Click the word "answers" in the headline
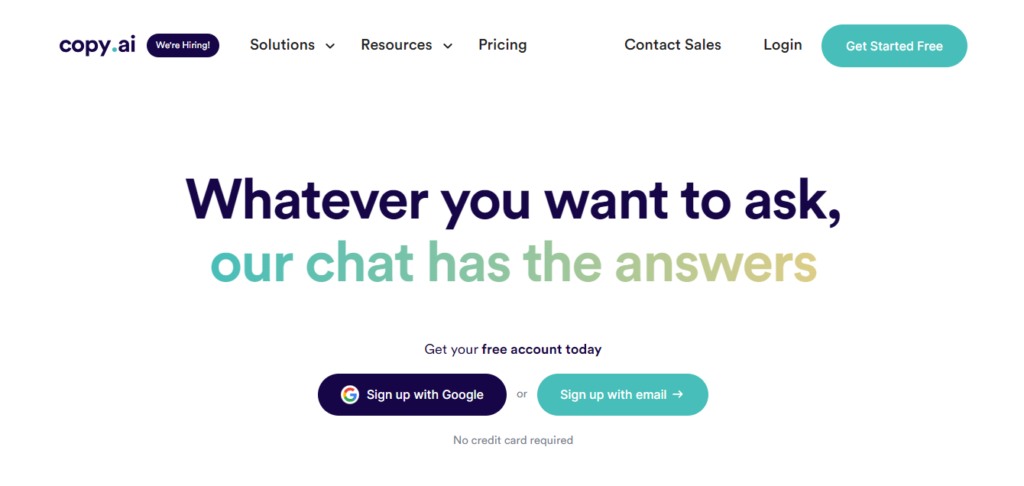This screenshot has width=1024, height=486. click(716, 263)
